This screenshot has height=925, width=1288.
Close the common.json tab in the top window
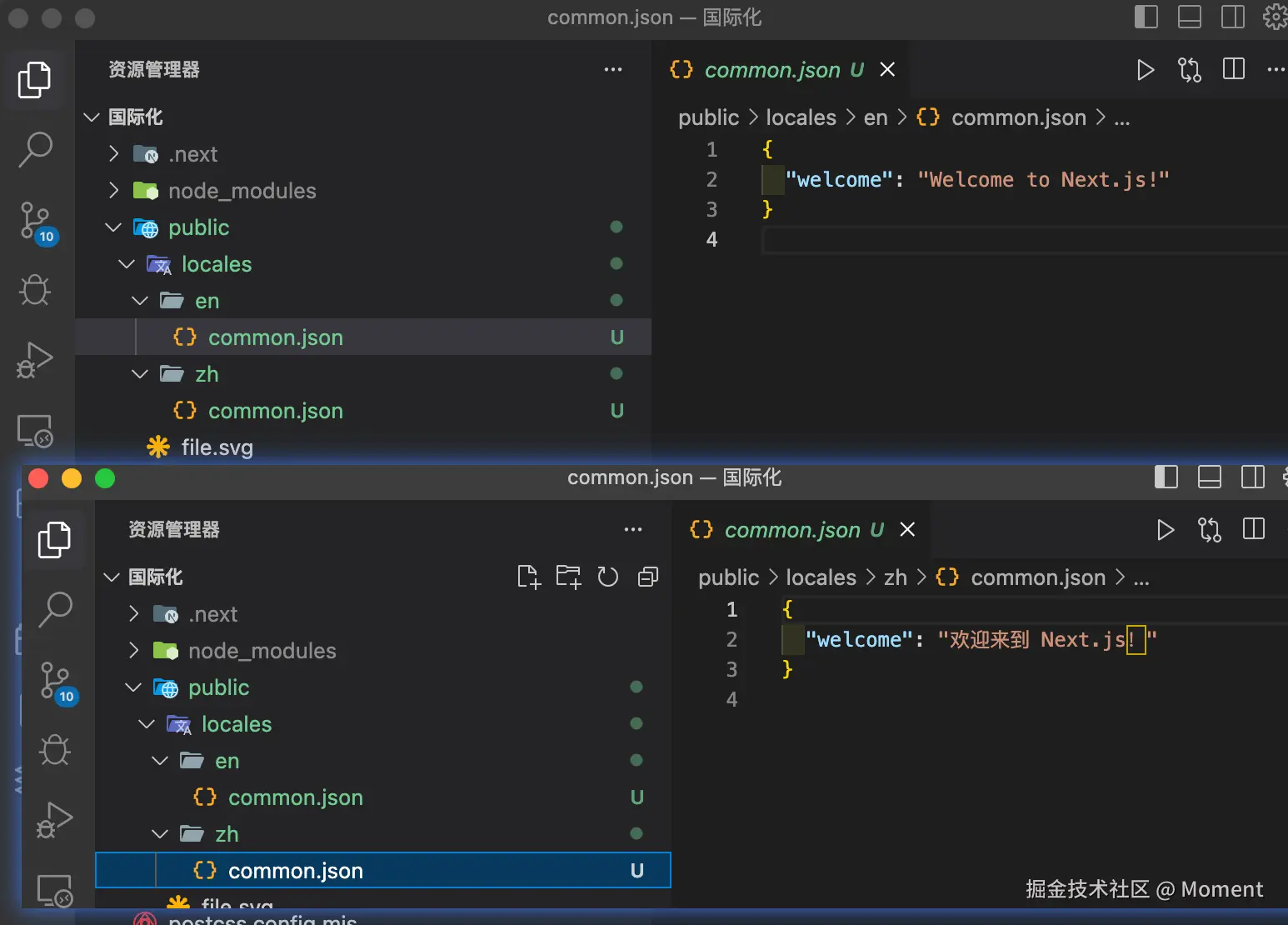point(887,70)
